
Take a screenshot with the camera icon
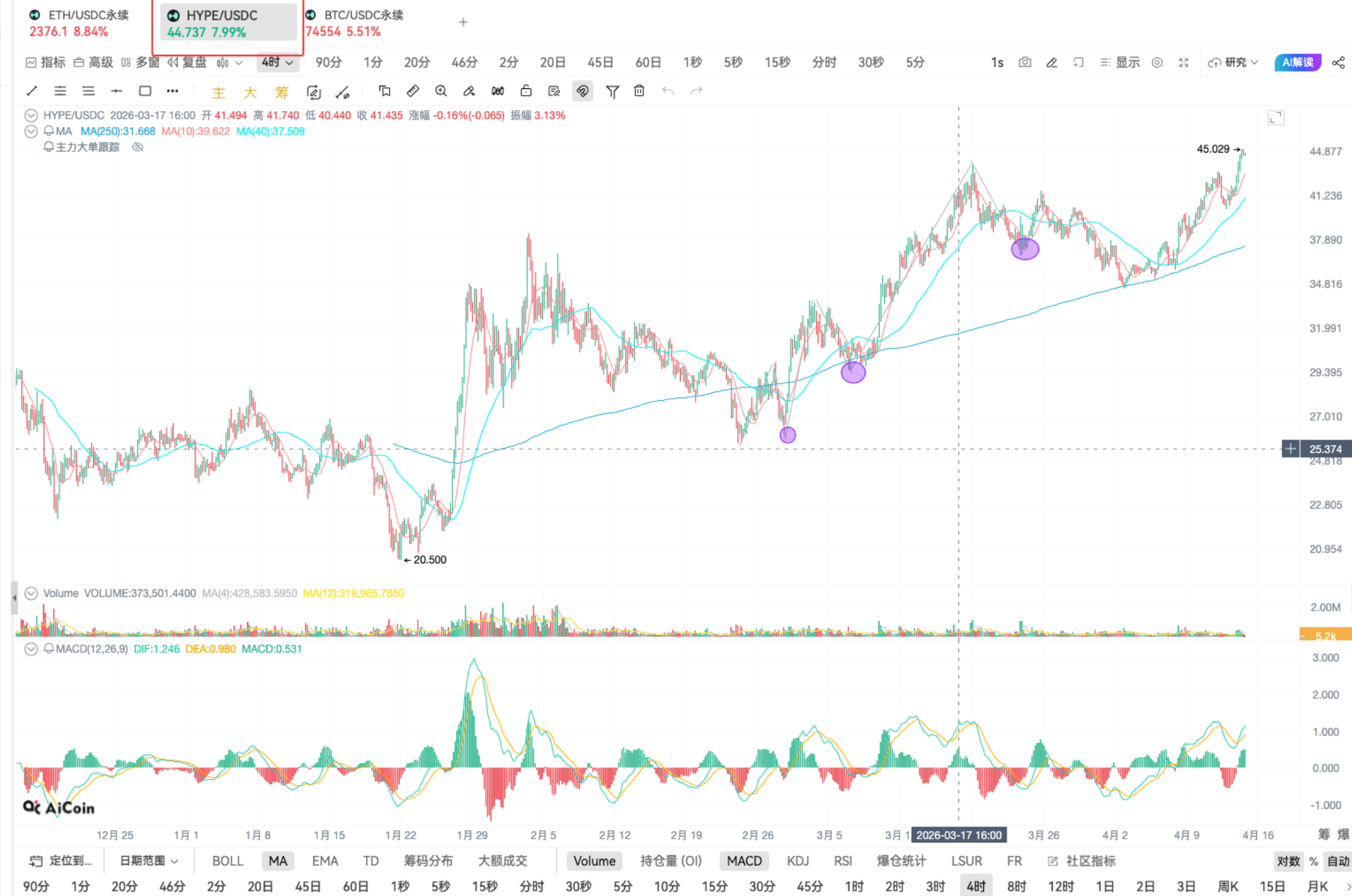tap(1025, 62)
